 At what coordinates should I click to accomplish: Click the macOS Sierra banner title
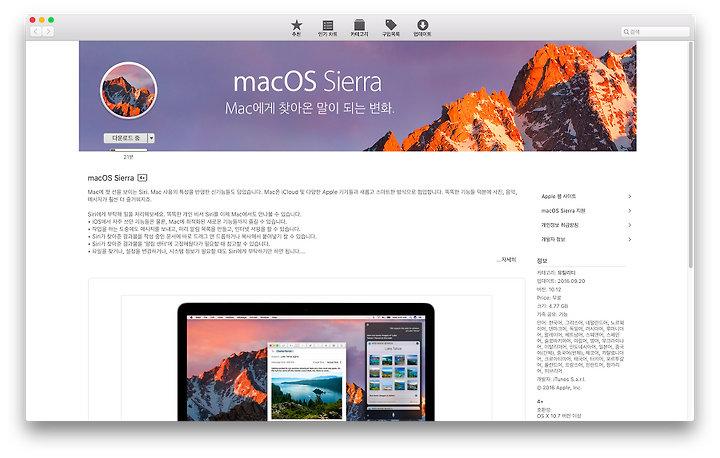307,82
